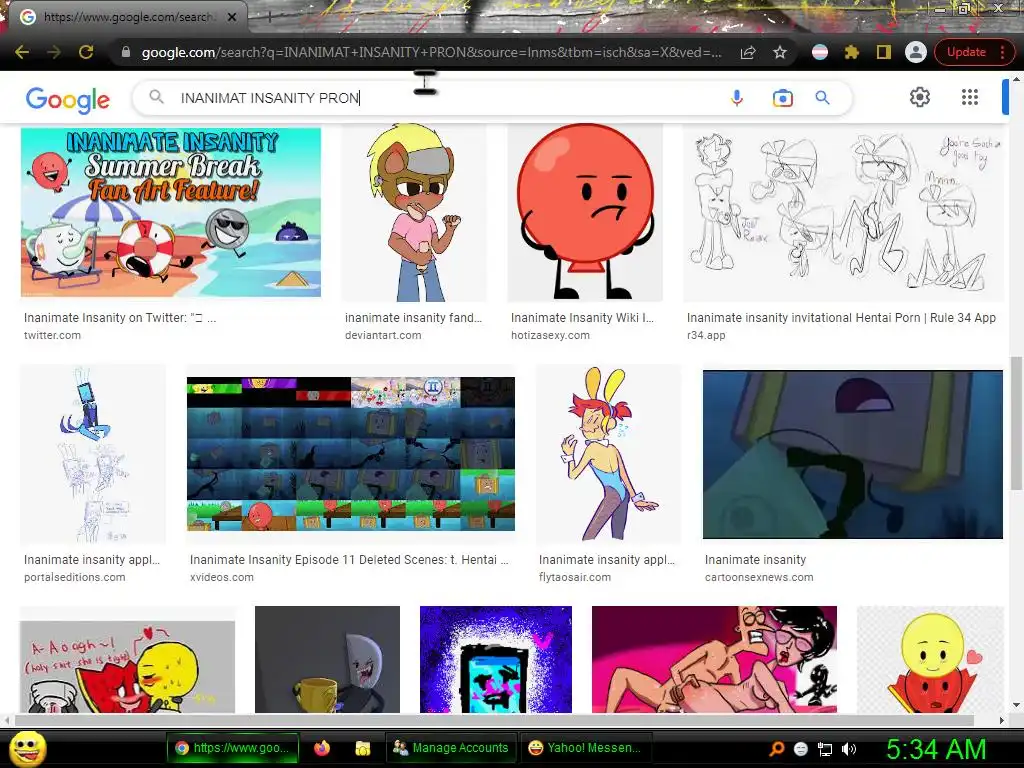Open the Chrome profile avatar
This screenshot has width=1024, height=768.
coord(916,52)
